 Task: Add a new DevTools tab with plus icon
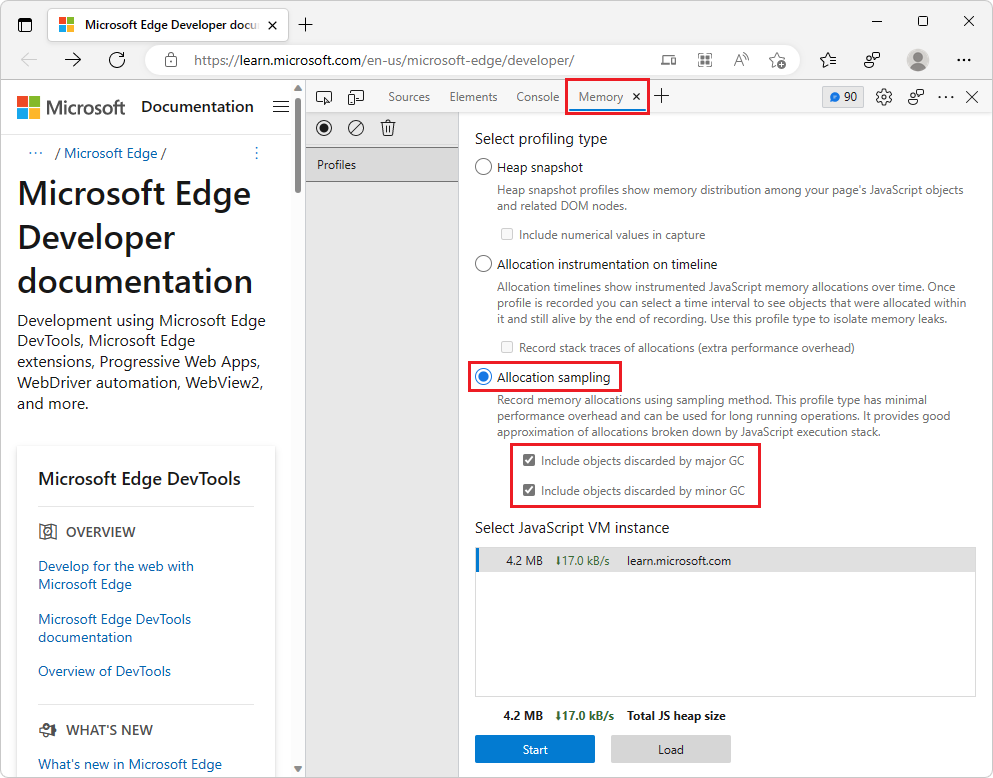click(x=662, y=96)
